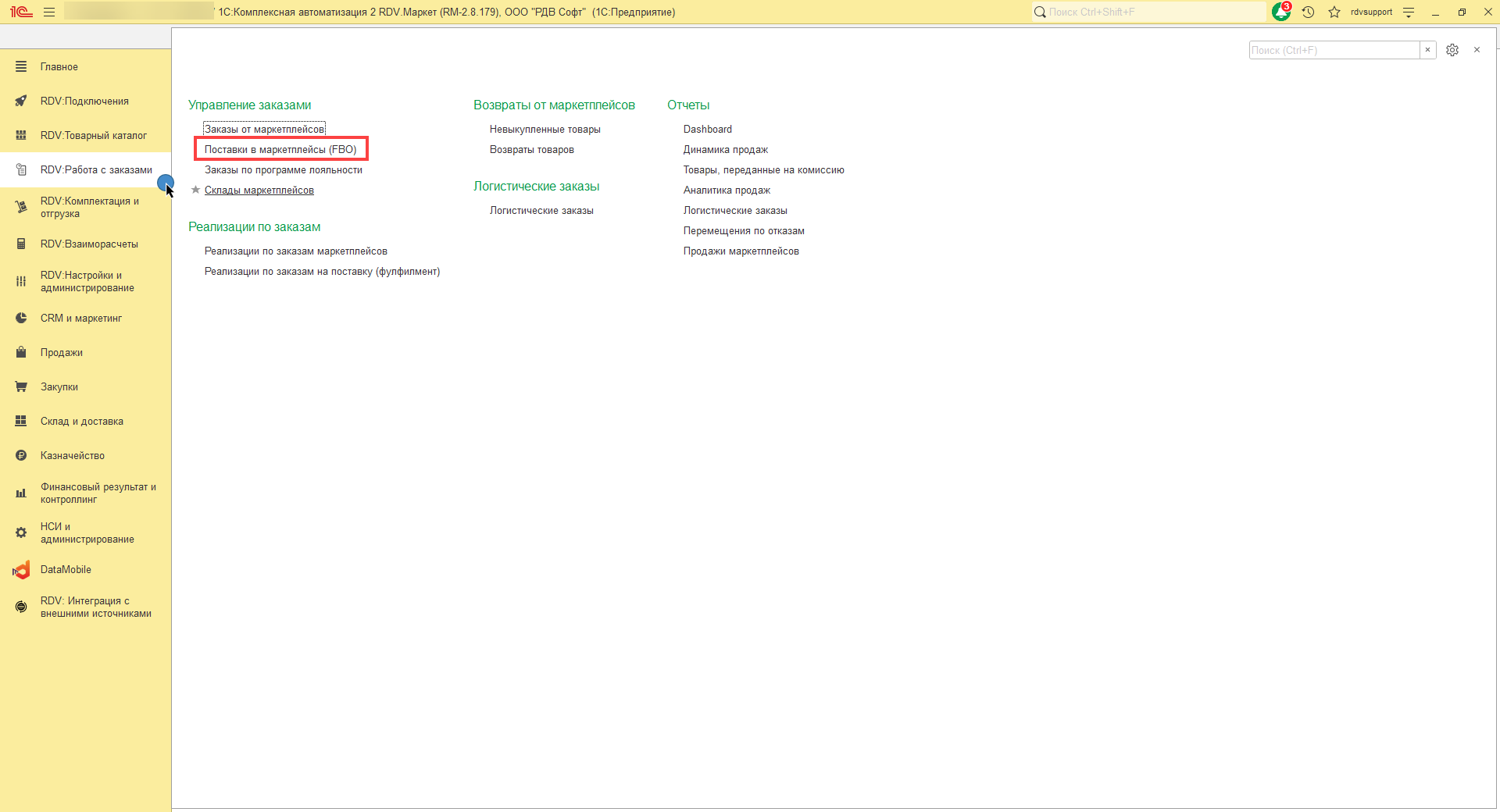Open Реализации по заказам маркетплейсов
The height and width of the screenshot is (812, 1500).
coord(296,251)
